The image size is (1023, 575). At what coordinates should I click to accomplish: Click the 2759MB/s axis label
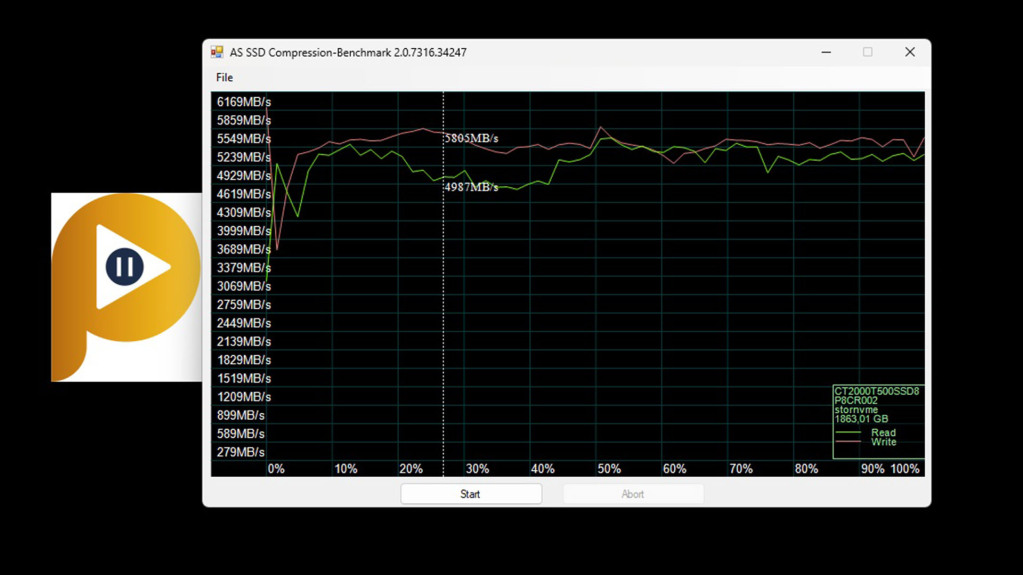(243, 304)
